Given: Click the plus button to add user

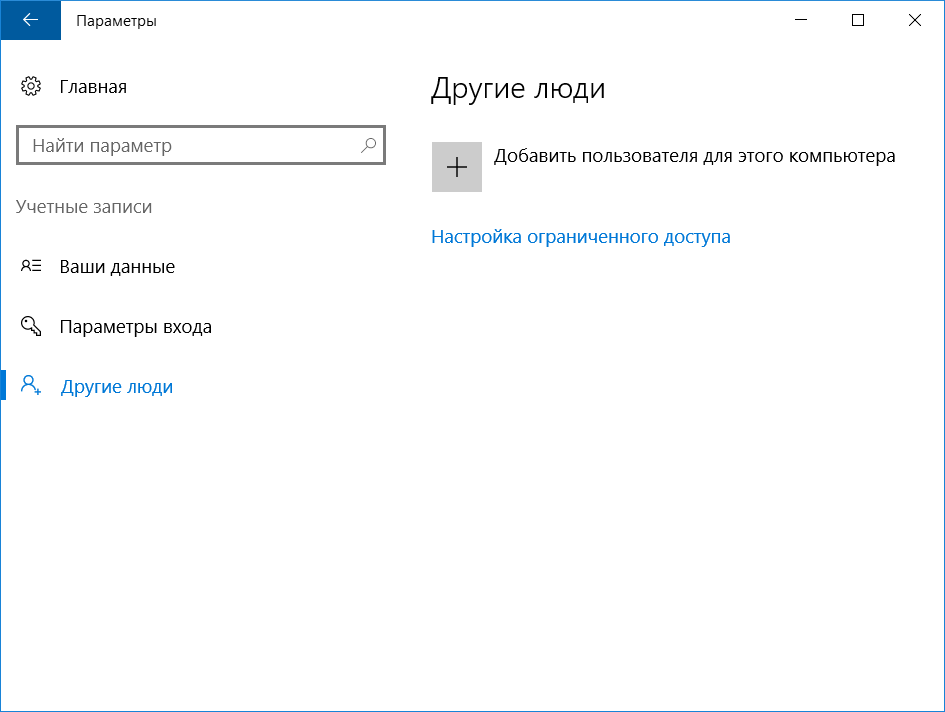Looking at the screenshot, I should [x=457, y=167].
